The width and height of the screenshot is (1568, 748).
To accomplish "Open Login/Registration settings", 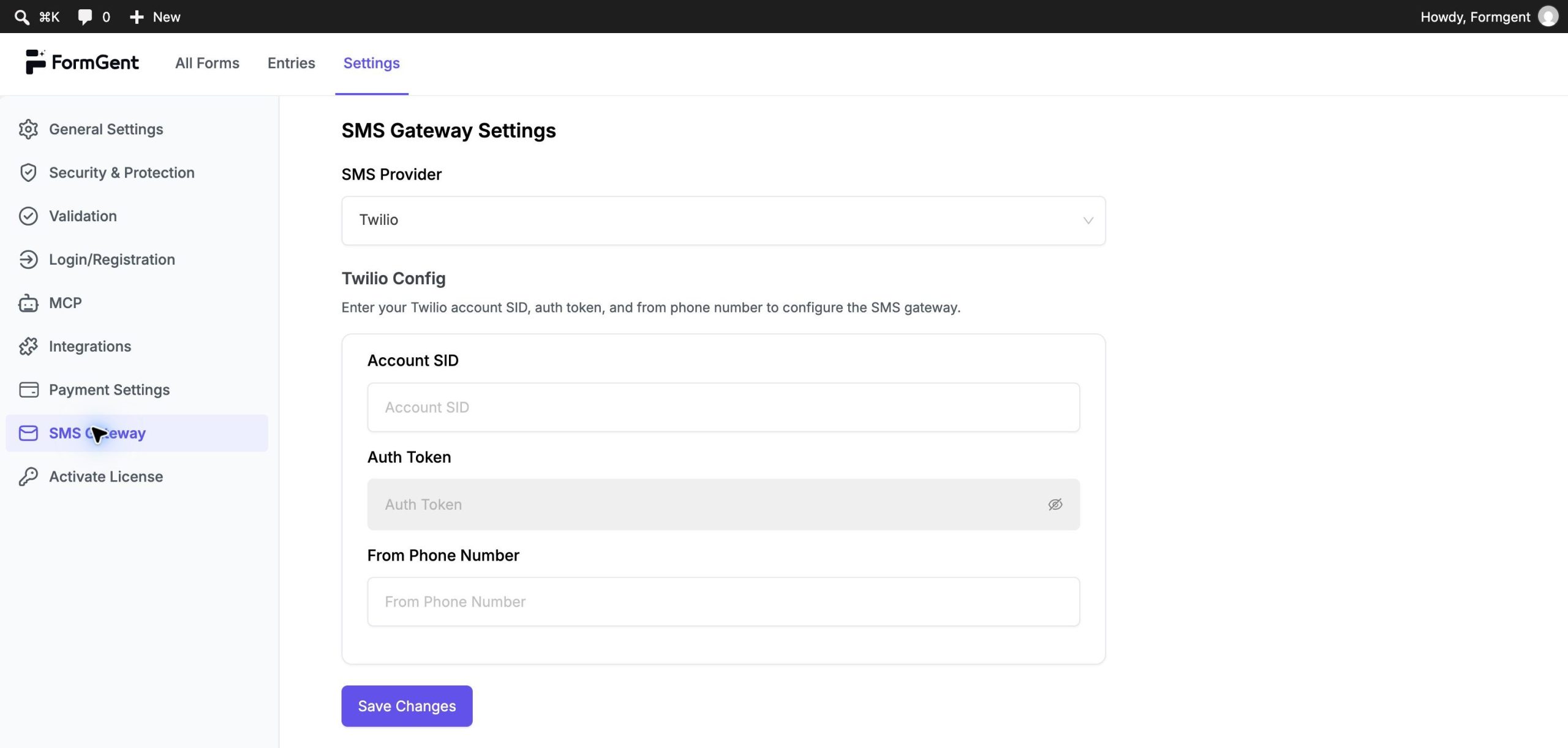I will (137, 260).
